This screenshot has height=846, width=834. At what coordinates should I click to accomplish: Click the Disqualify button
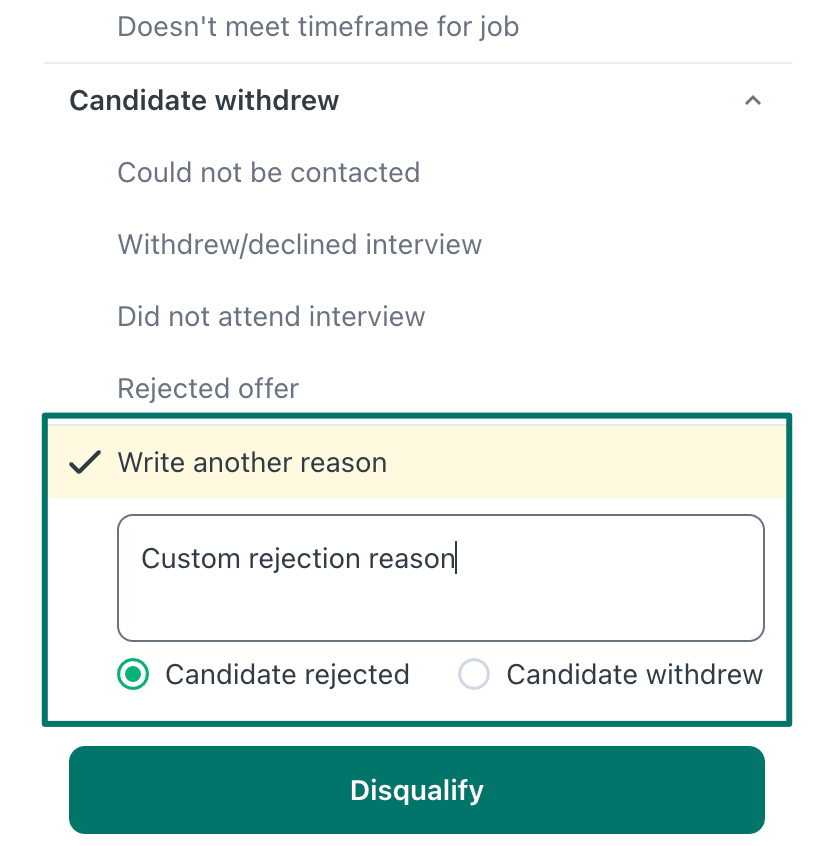[416, 790]
